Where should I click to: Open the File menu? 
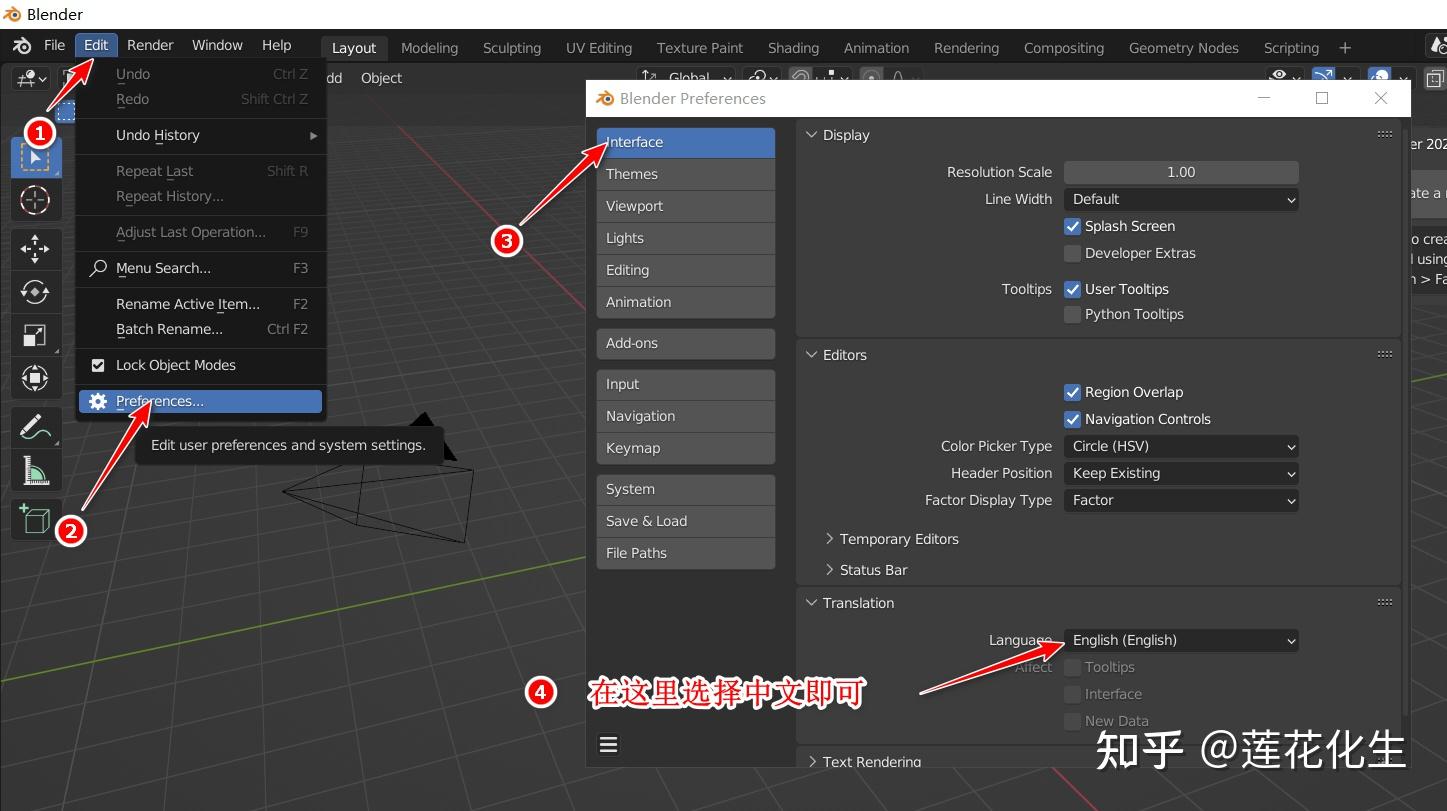[55, 45]
